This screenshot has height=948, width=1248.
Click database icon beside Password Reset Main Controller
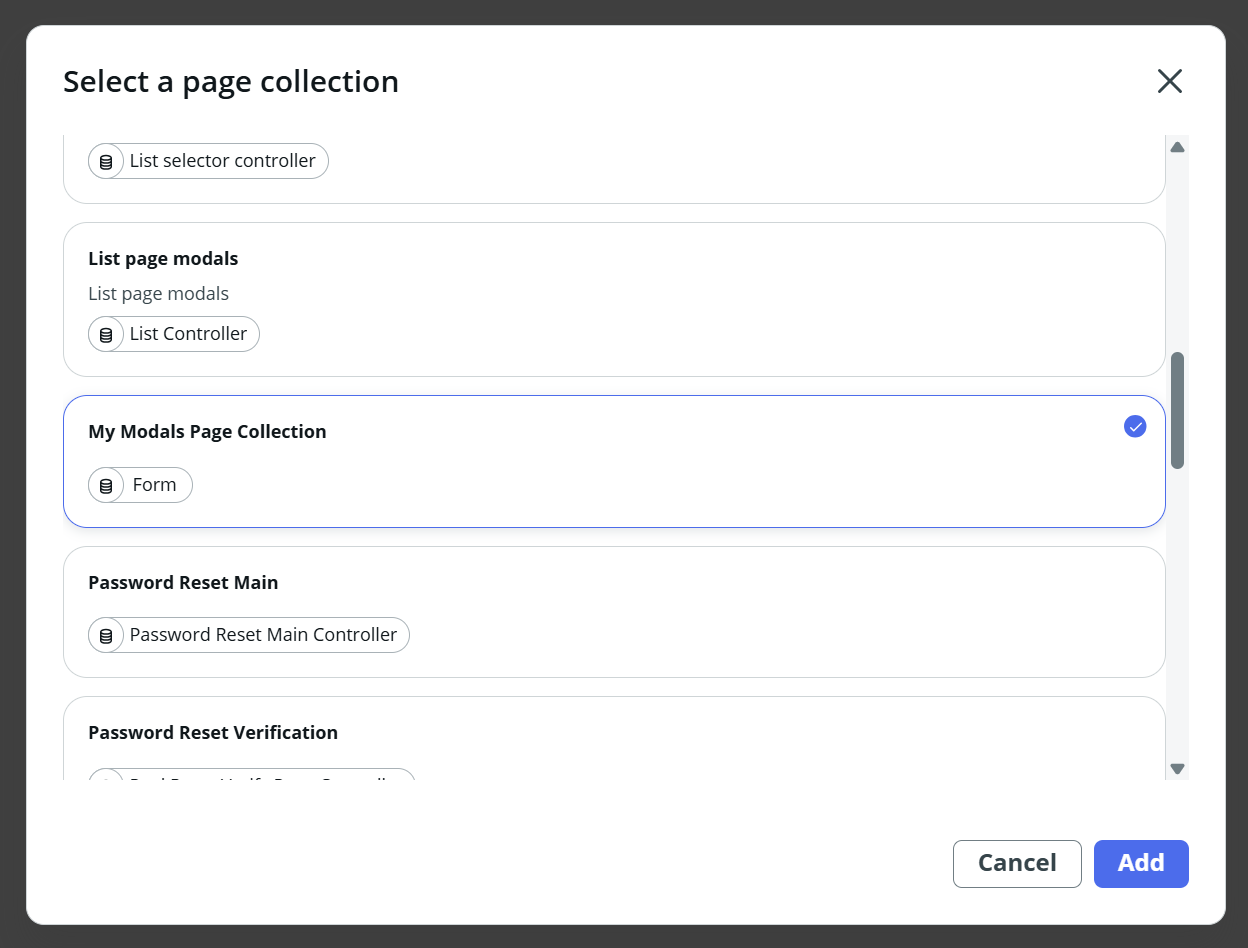[106, 636]
